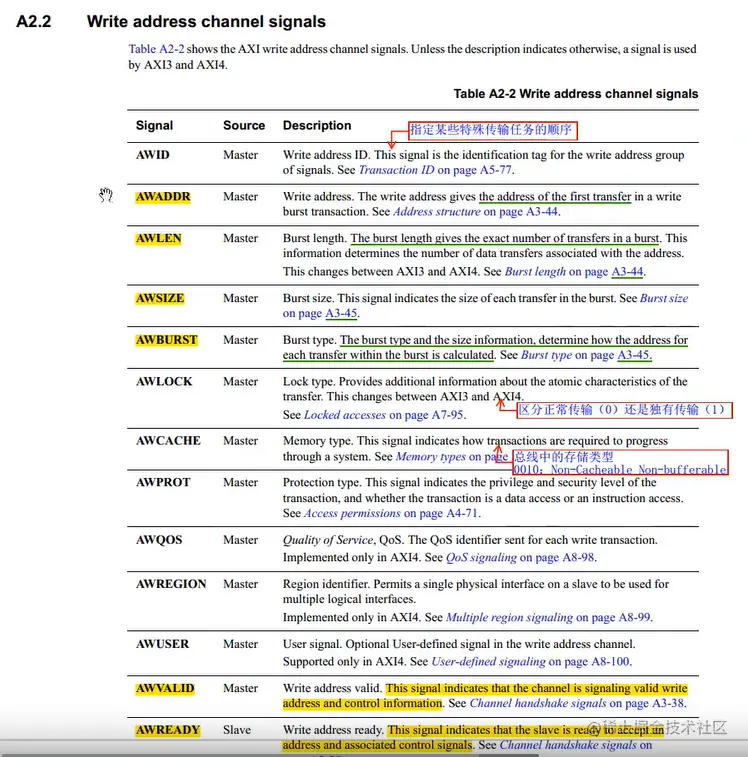Click the AWCACHE signal name

pyautogui.click(x=168, y=441)
